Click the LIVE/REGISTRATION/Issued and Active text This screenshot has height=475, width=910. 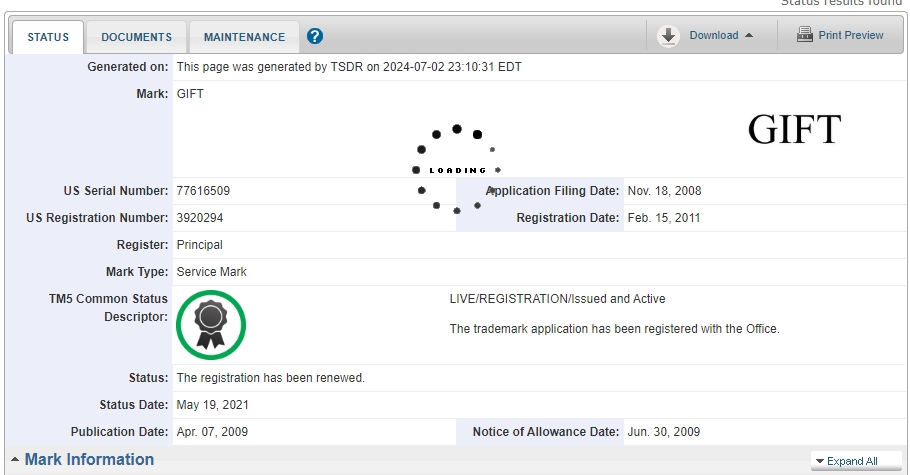557,299
